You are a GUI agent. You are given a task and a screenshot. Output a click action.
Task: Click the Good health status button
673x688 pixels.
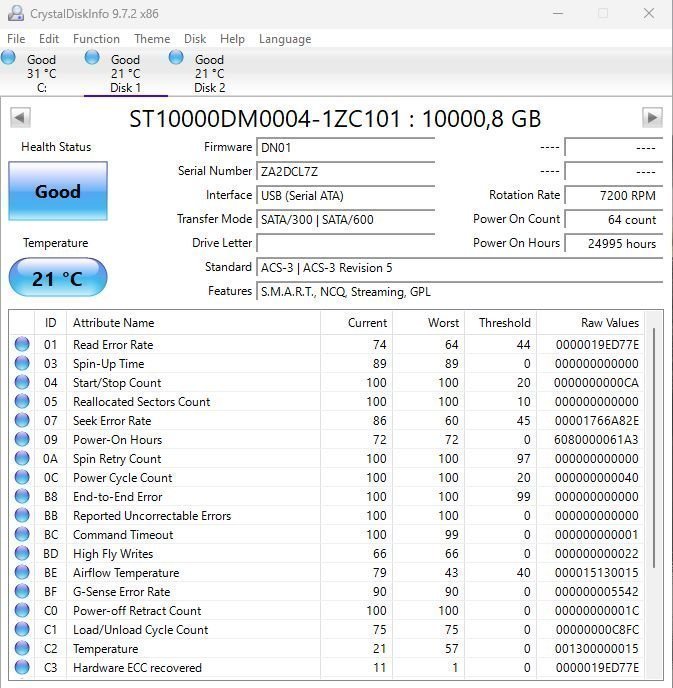coord(57,192)
